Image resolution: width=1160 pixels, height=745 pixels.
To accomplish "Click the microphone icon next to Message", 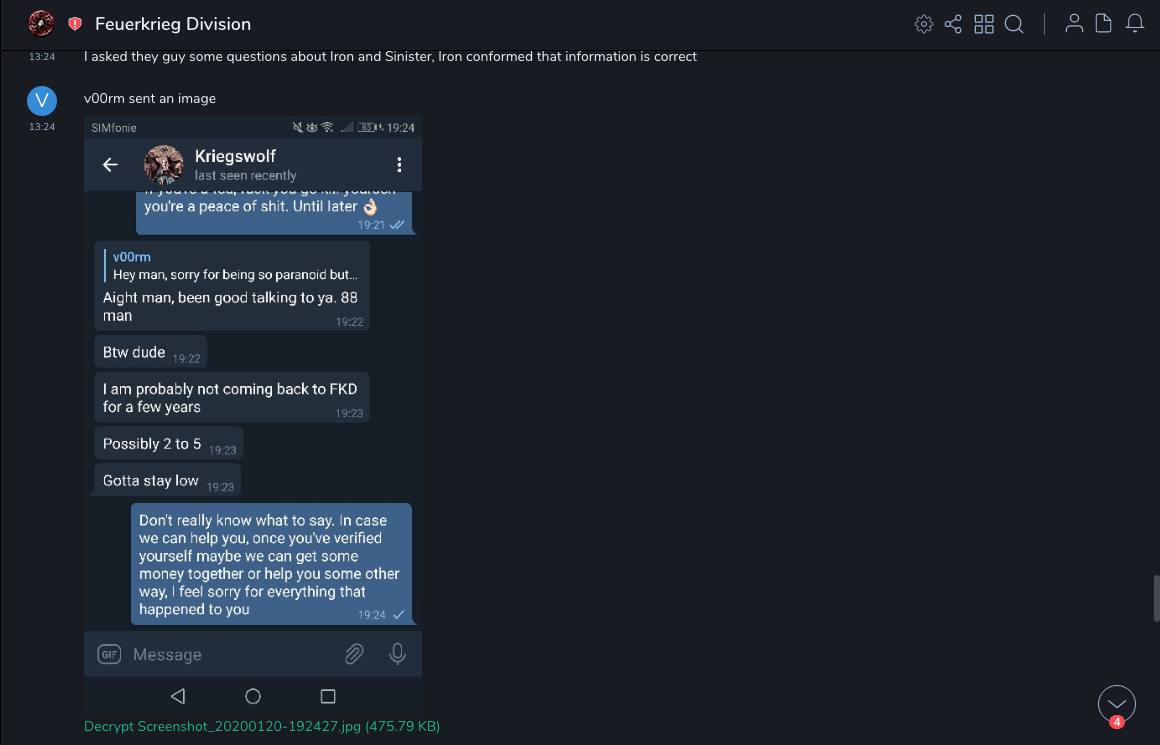I will tap(397, 654).
